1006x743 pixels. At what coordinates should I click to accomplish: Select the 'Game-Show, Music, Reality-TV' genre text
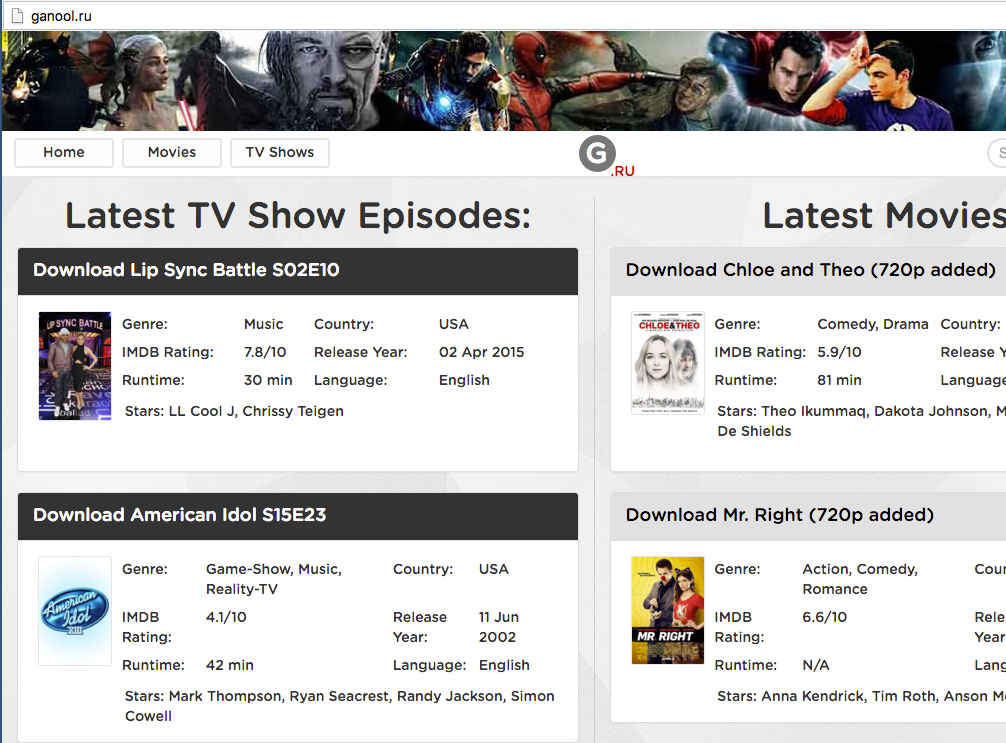(x=274, y=579)
